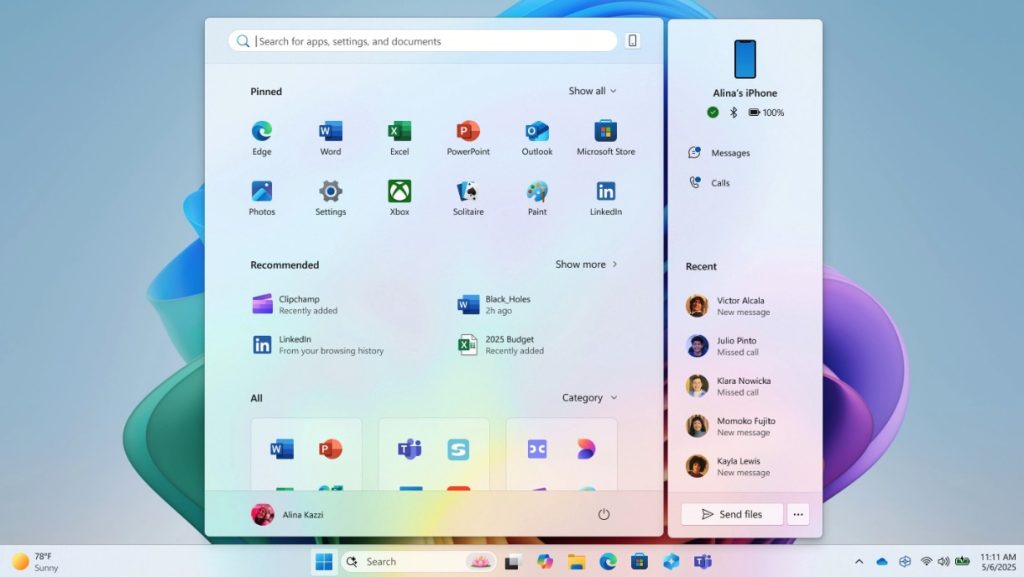
Task: Open Calls in the phone panel
Action: click(x=709, y=183)
